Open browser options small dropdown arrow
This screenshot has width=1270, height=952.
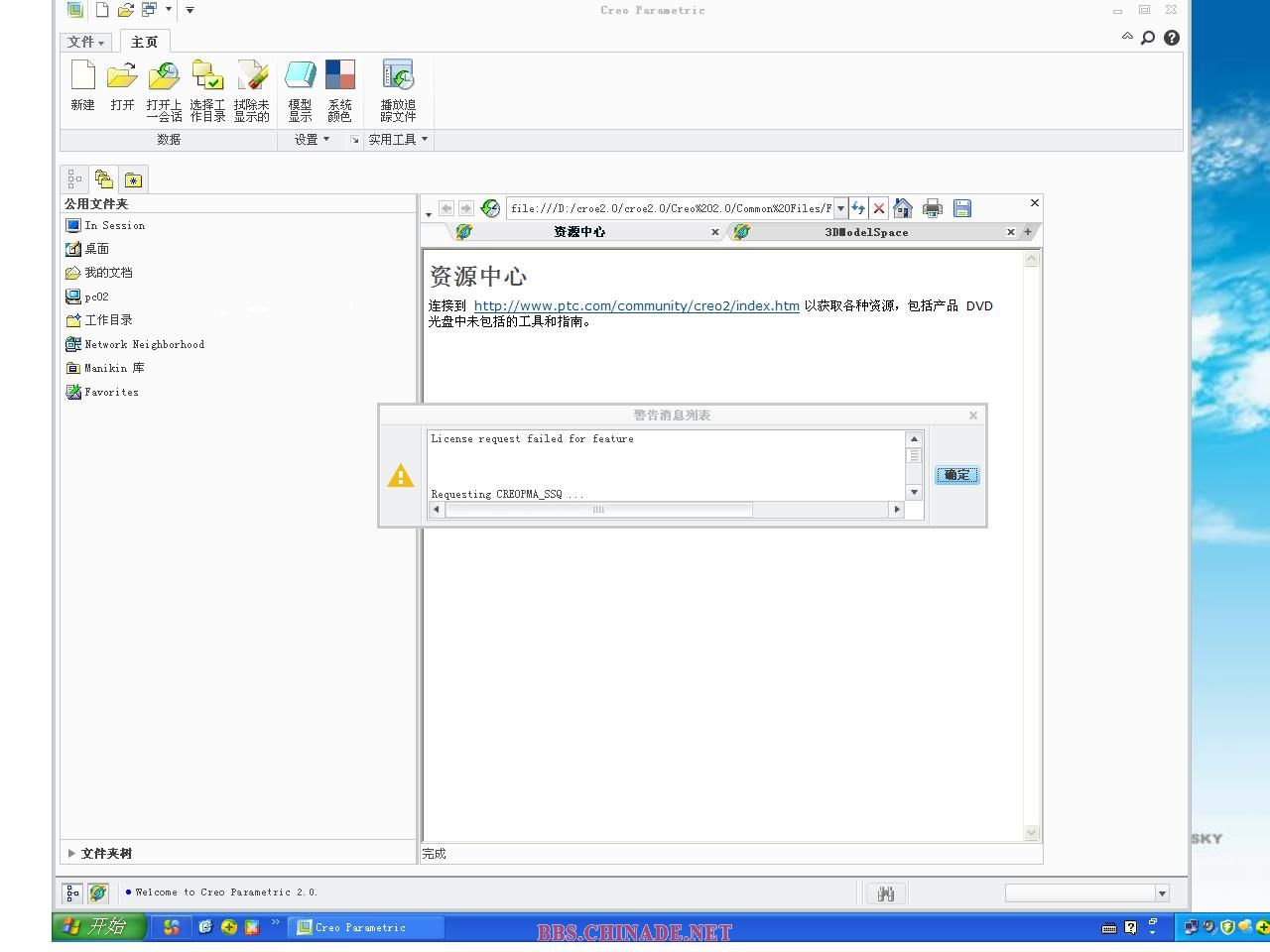429,214
